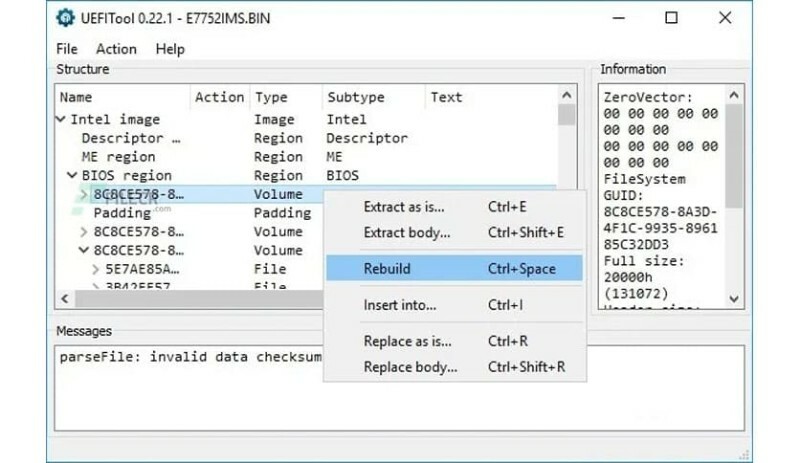Collapse the BIOS region tree node
800x463 pixels.
(72, 175)
